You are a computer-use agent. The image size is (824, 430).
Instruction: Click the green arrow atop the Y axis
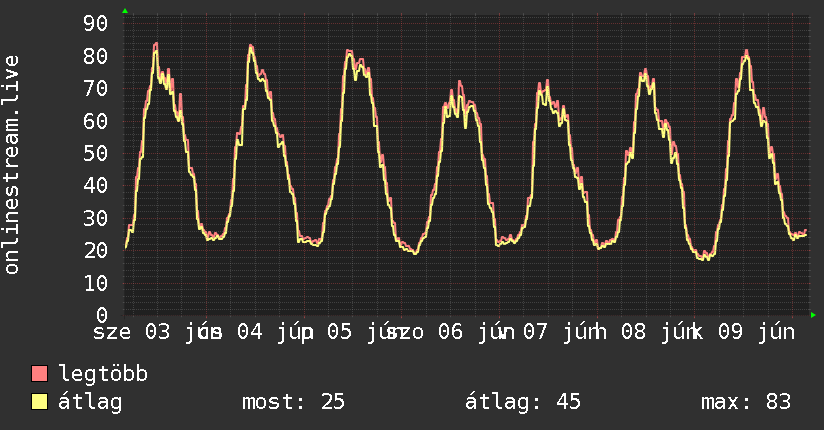[125, 11]
